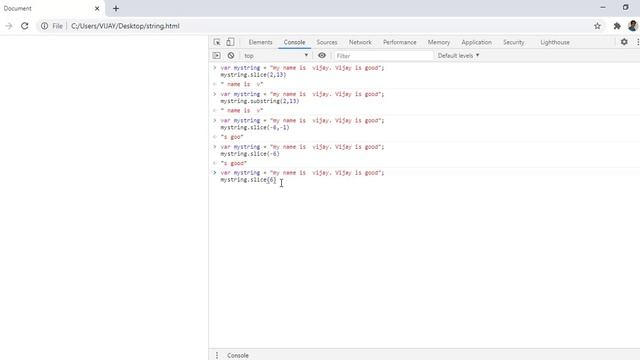This screenshot has width=640, height=360.
Task: Open the bottom drawer three-dot menu
Action: pos(217,355)
